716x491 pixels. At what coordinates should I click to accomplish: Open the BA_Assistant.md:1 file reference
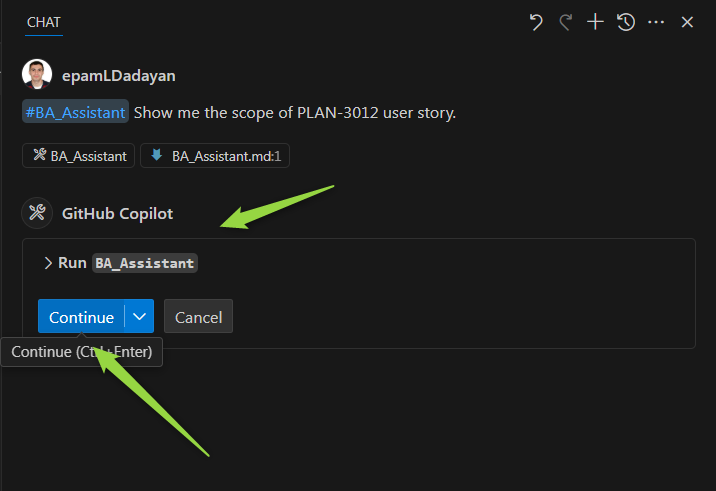pyautogui.click(x=215, y=156)
